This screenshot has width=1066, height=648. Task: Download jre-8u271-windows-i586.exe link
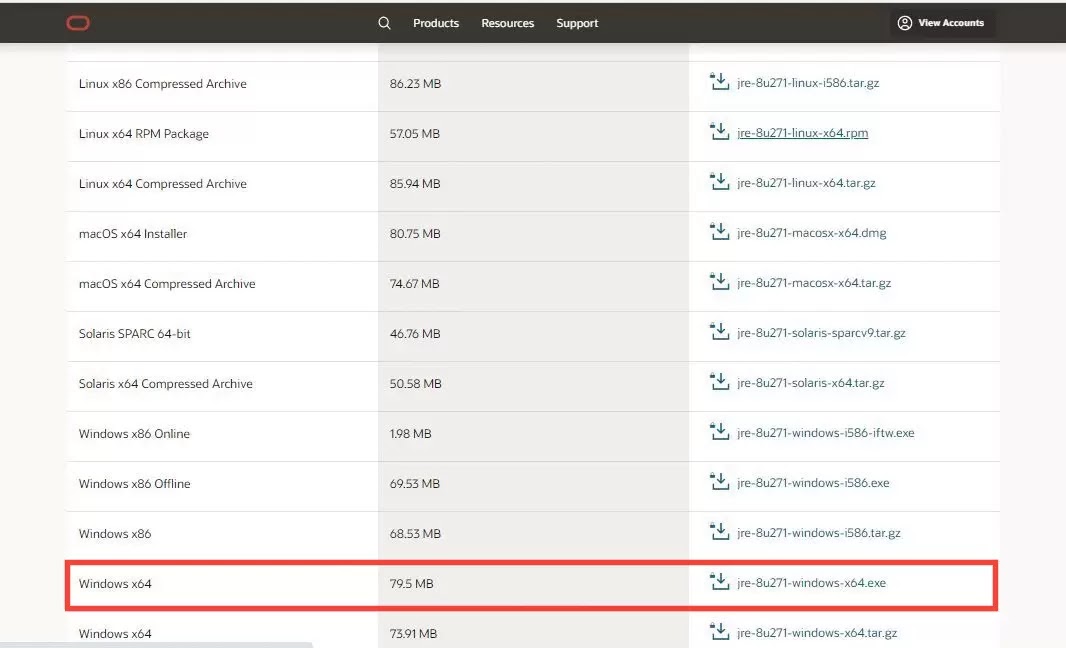[813, 483]
